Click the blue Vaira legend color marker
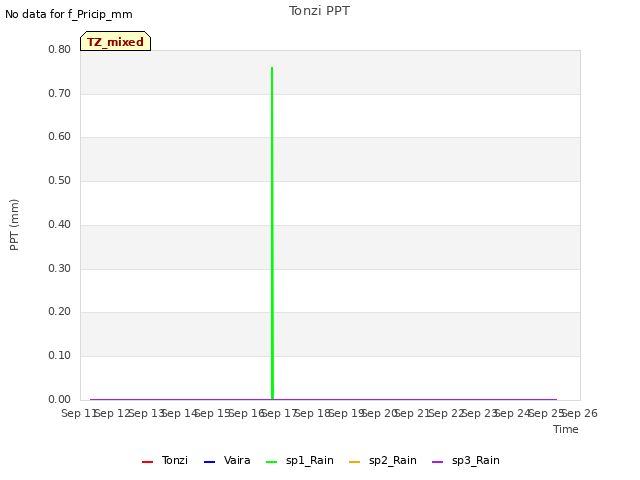Image resolution: width=640 pixels, height=480 pixels. 209,462
